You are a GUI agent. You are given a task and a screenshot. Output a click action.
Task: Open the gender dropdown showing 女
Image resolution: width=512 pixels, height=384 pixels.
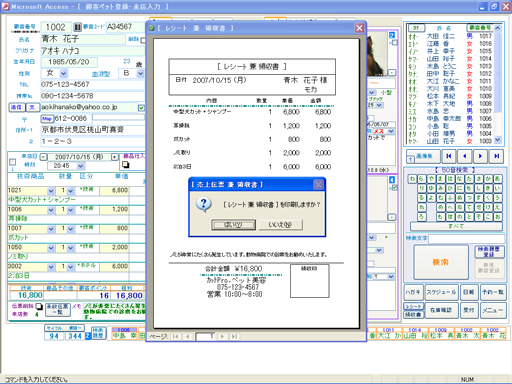click(x=64, y=73)
